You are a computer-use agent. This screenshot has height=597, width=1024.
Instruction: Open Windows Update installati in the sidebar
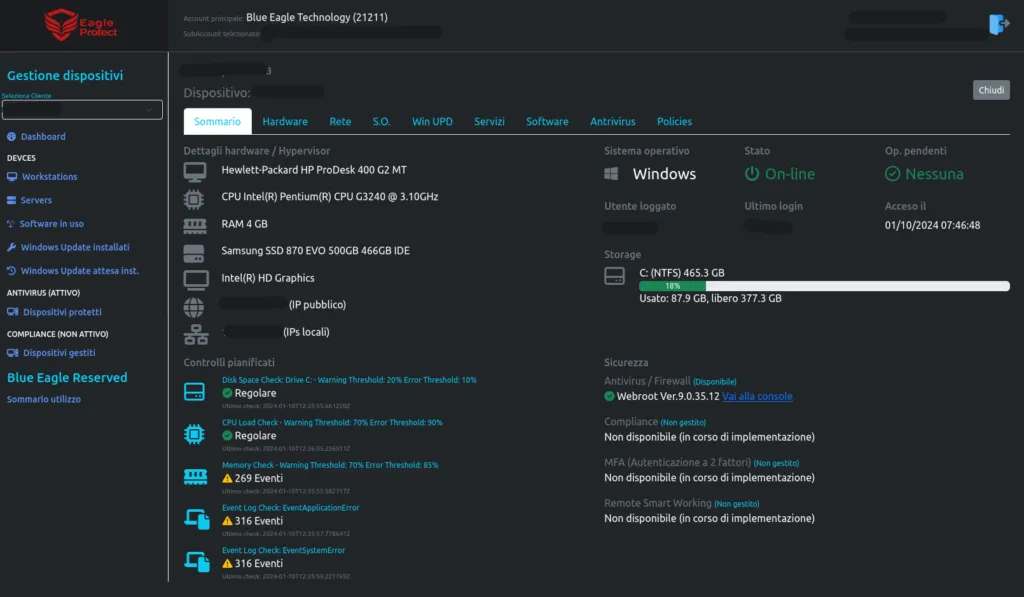[x=68, y=247]
